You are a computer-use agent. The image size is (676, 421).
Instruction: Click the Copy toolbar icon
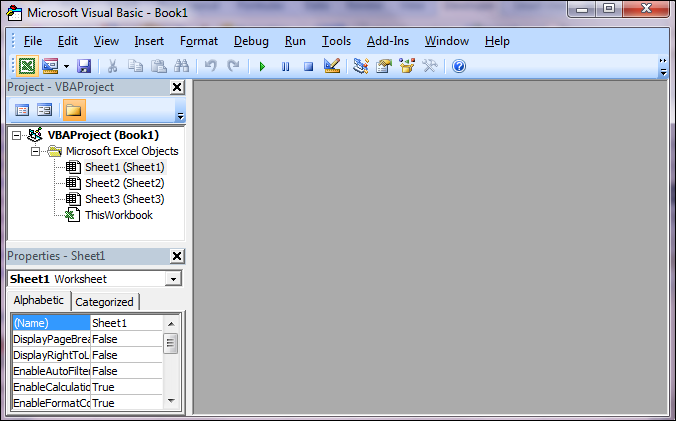135,66
